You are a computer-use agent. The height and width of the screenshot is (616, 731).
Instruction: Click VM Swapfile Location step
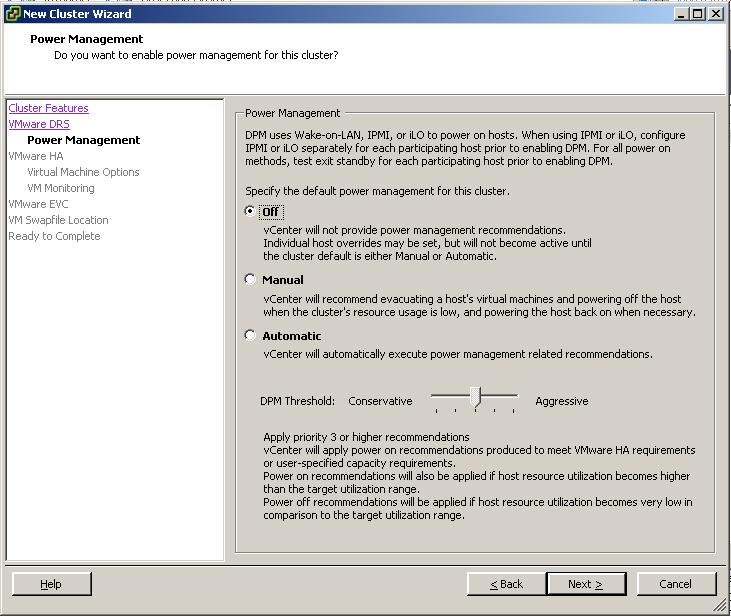pyautogui.click(x=58, y=220)
